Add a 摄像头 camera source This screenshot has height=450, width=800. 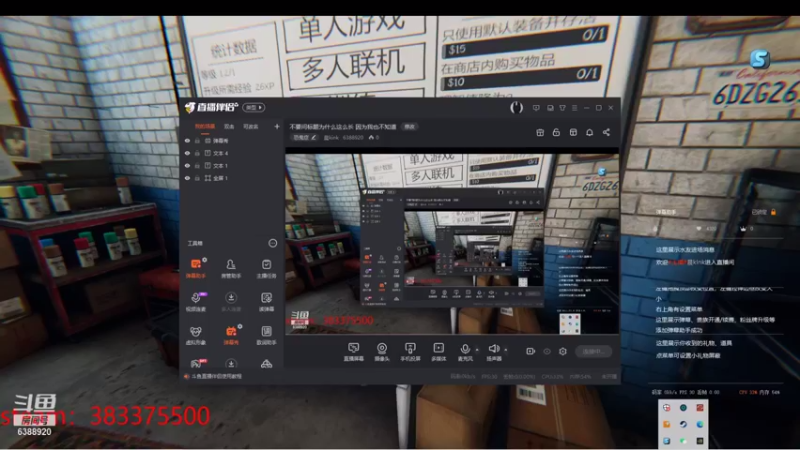382,352
